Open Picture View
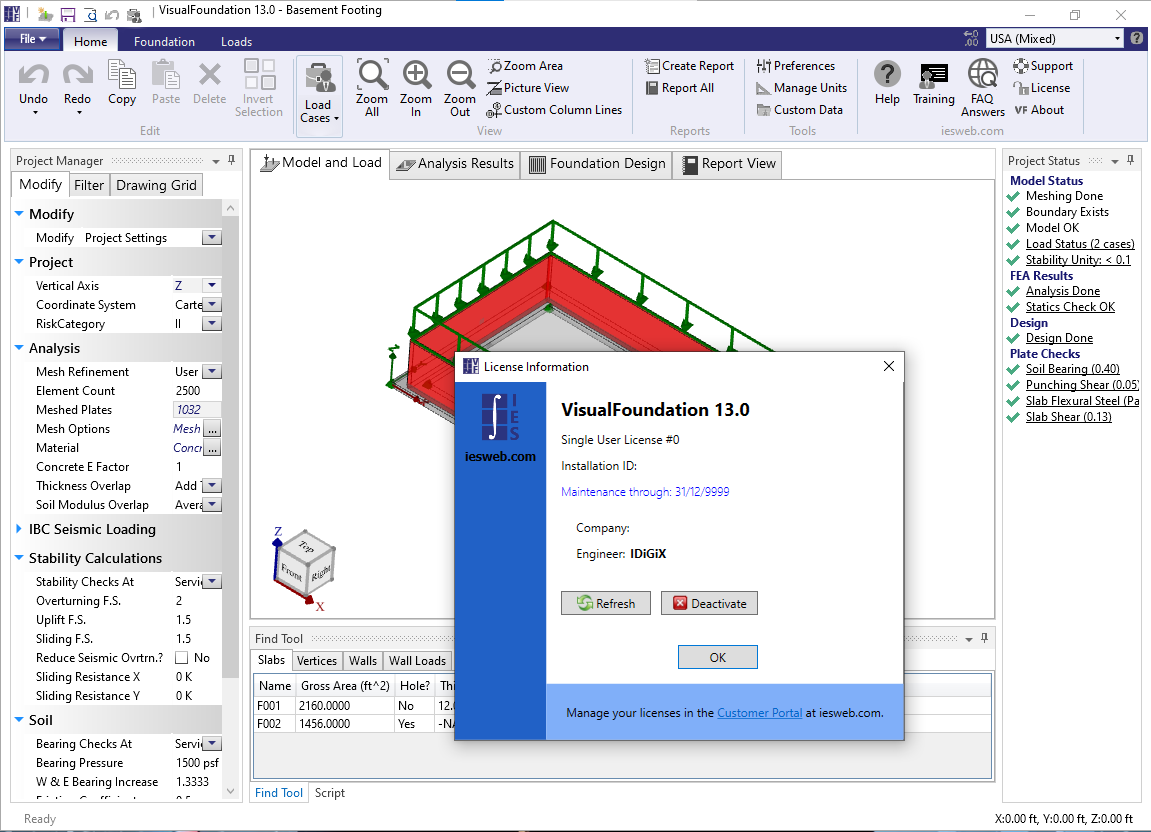Screen dimensions: 1151x832 [527, 88]
